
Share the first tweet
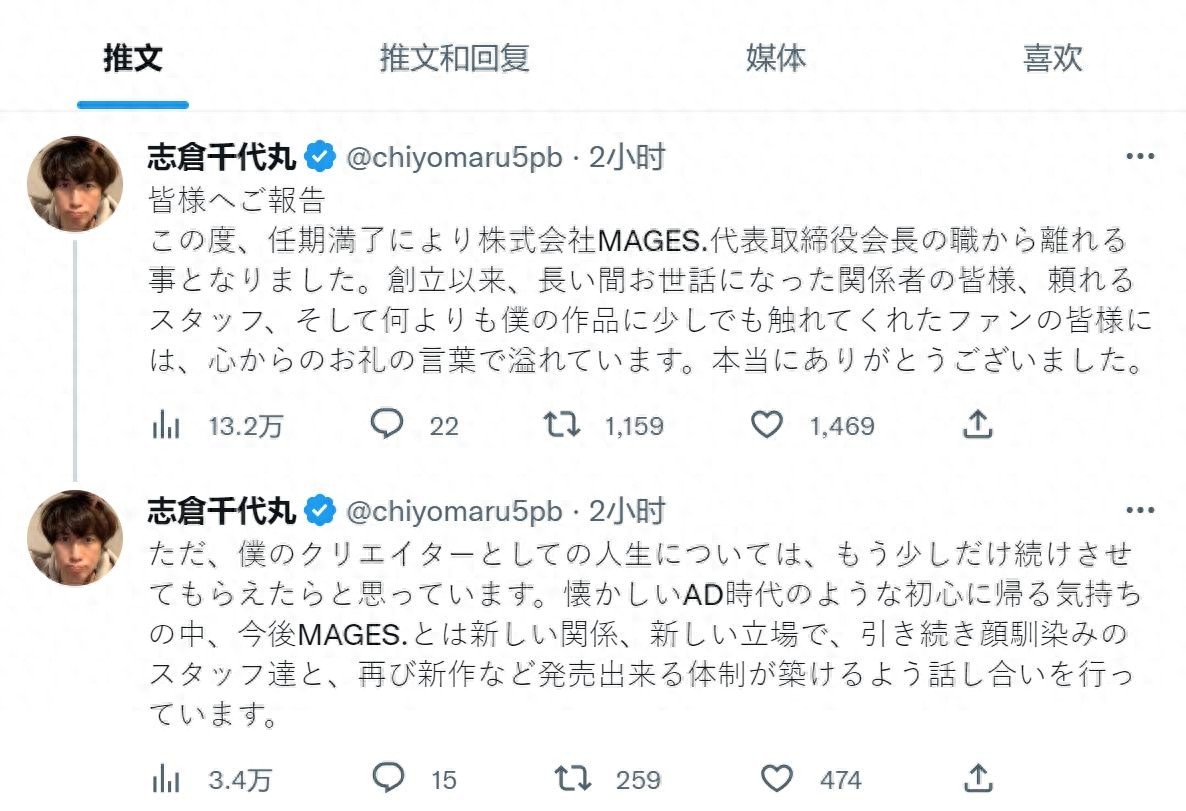976,425
